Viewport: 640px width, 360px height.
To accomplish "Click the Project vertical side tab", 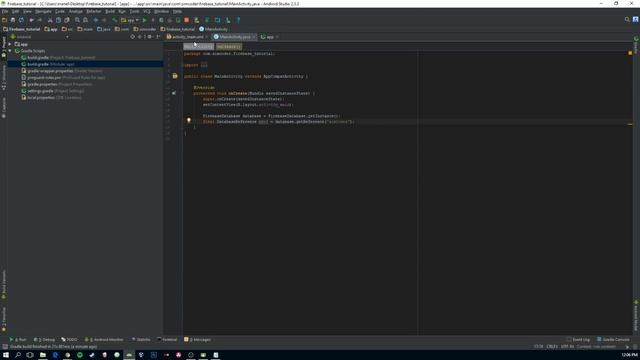I will click(x=4, y=47).
